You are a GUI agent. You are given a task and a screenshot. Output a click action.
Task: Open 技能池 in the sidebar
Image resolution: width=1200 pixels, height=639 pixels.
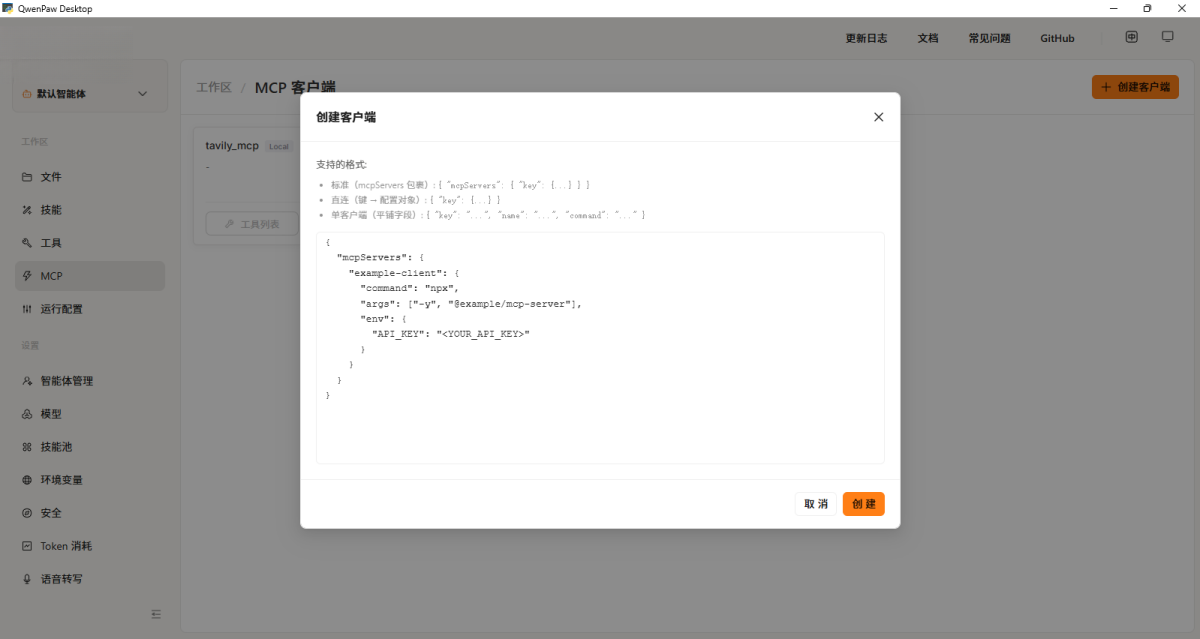[x=90, y=447]
